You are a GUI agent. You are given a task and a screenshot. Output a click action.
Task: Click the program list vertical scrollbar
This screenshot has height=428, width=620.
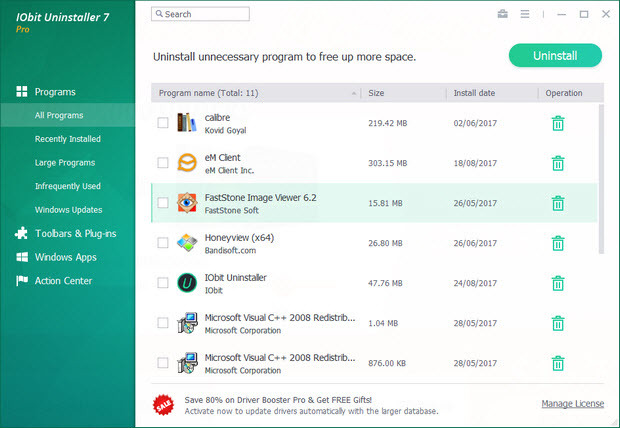(601, 179)
